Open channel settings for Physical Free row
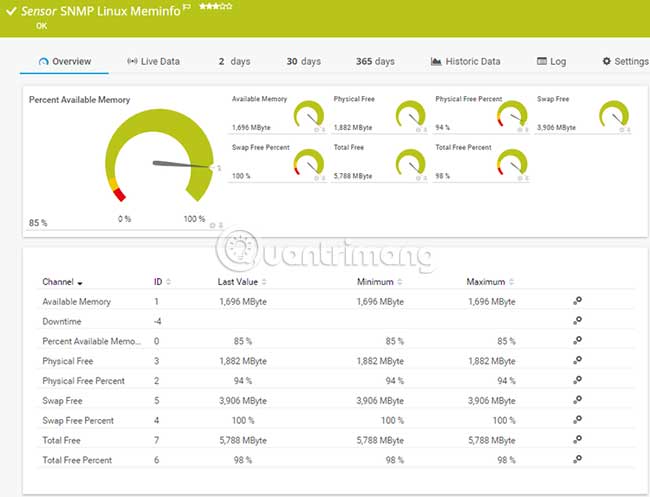Viewport: 650px width, 497px height. click(577, 360)
